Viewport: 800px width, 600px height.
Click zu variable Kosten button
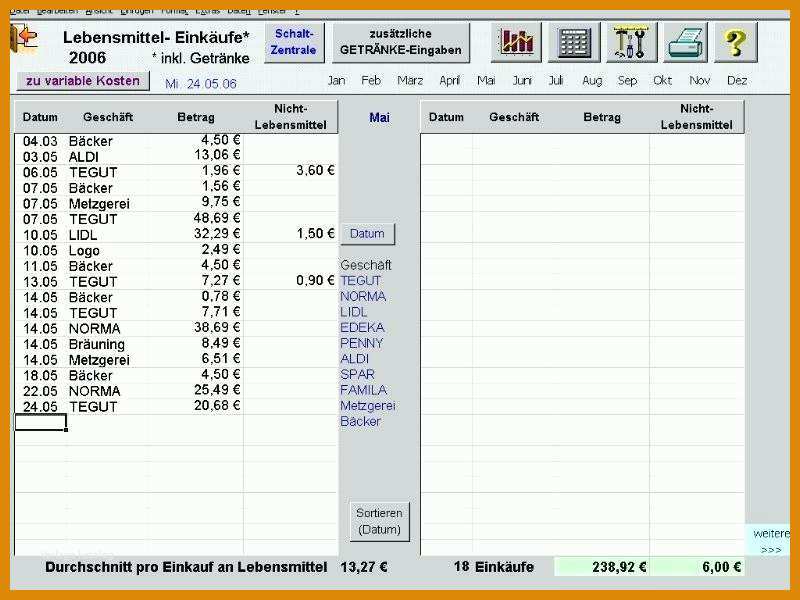pos(83,81)
